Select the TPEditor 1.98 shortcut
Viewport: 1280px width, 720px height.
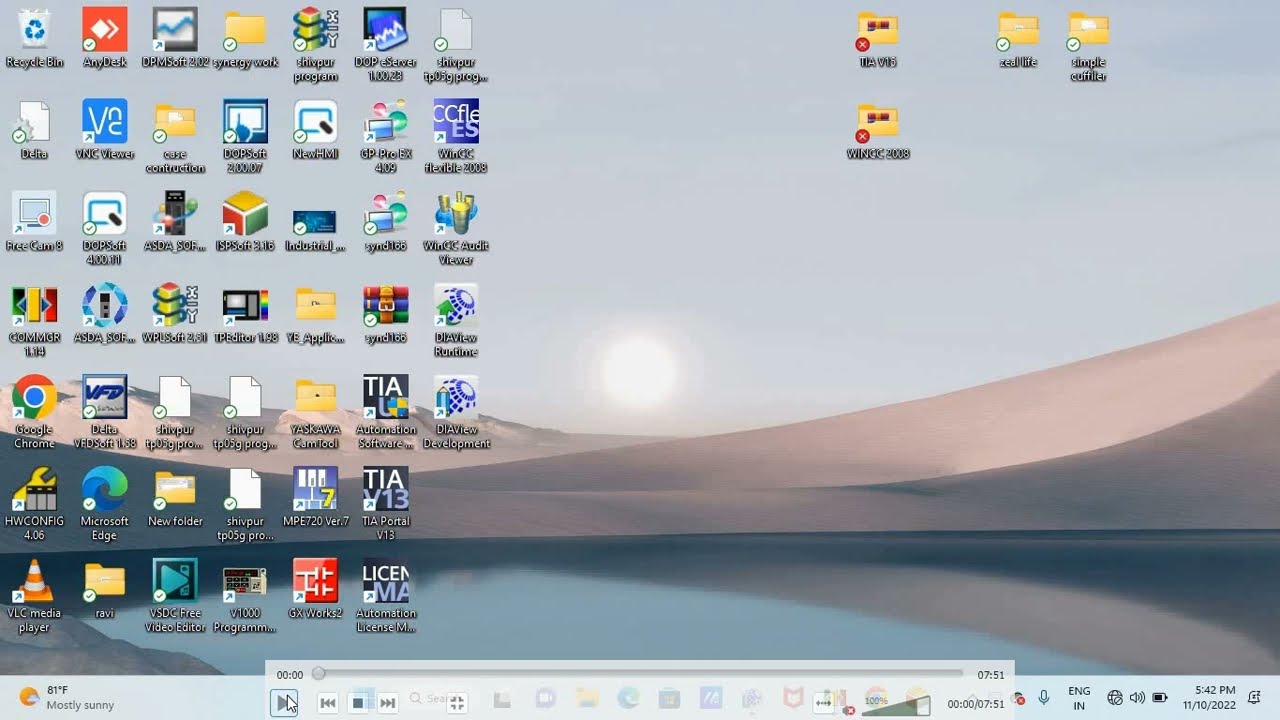click(x=245, y=314)
